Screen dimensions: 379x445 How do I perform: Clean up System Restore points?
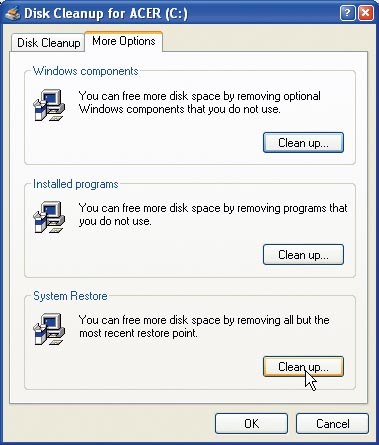(303, 367)
